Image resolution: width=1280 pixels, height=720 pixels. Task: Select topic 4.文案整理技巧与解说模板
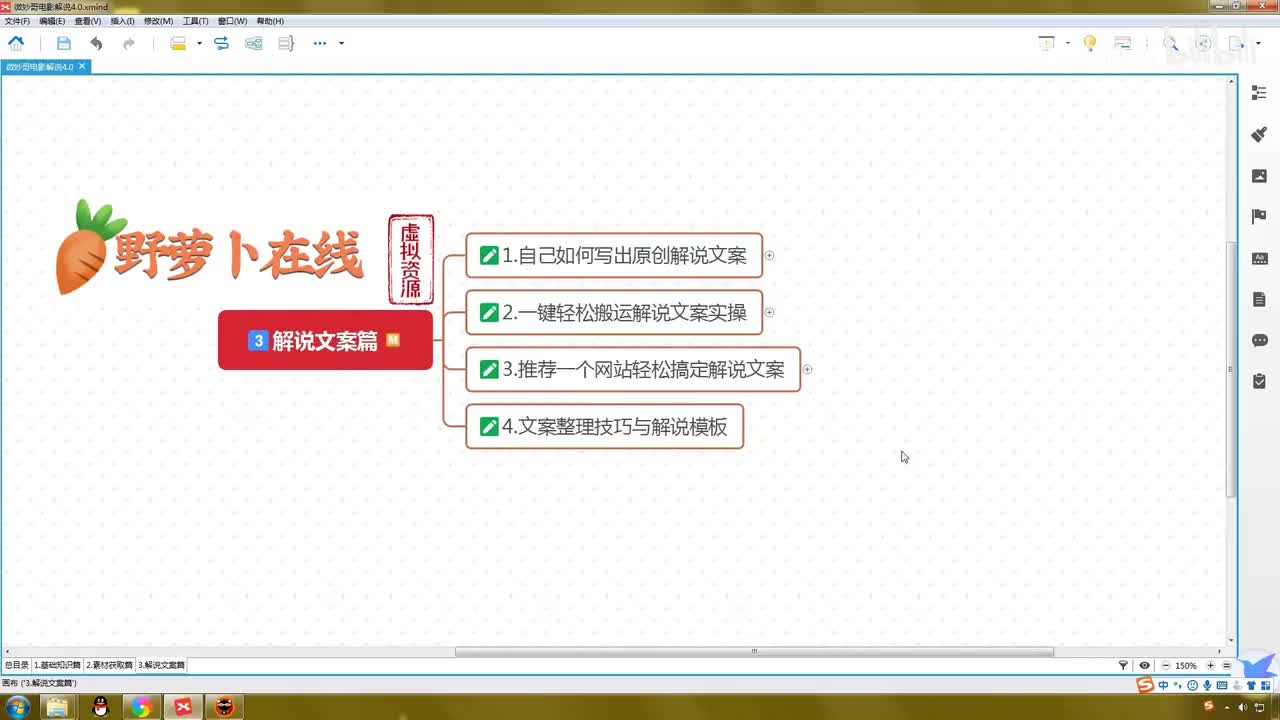[605, 426]
